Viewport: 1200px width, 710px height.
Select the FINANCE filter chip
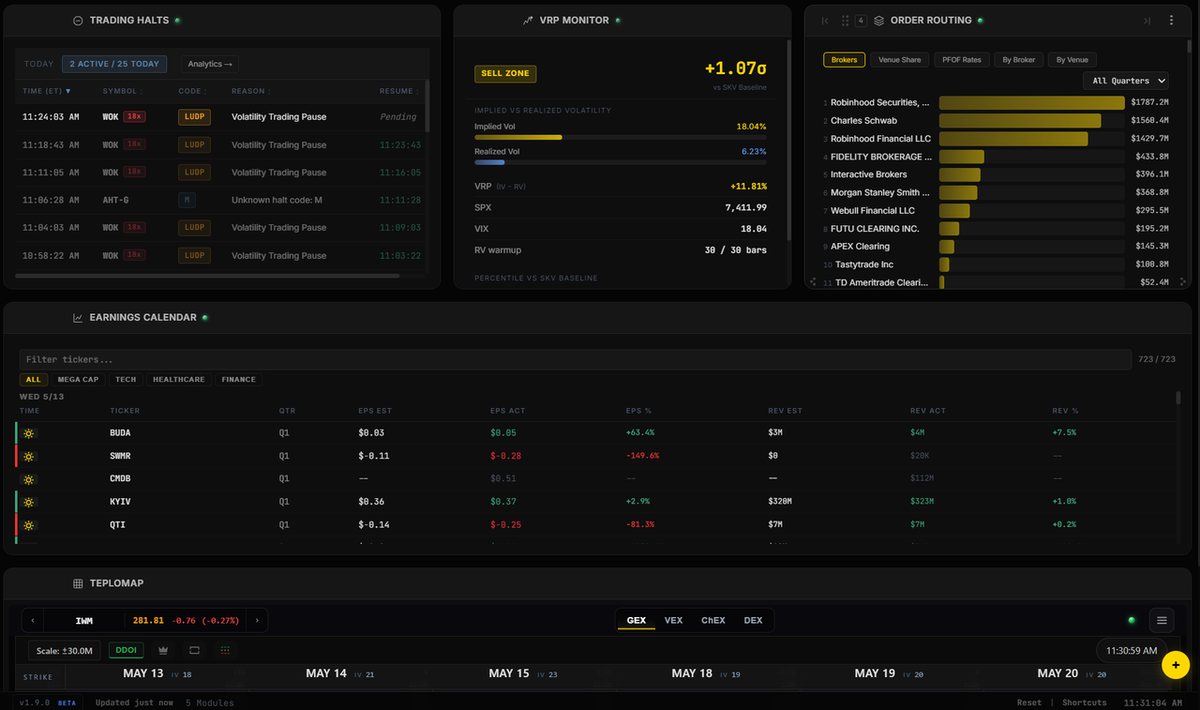tap(239, 380)
